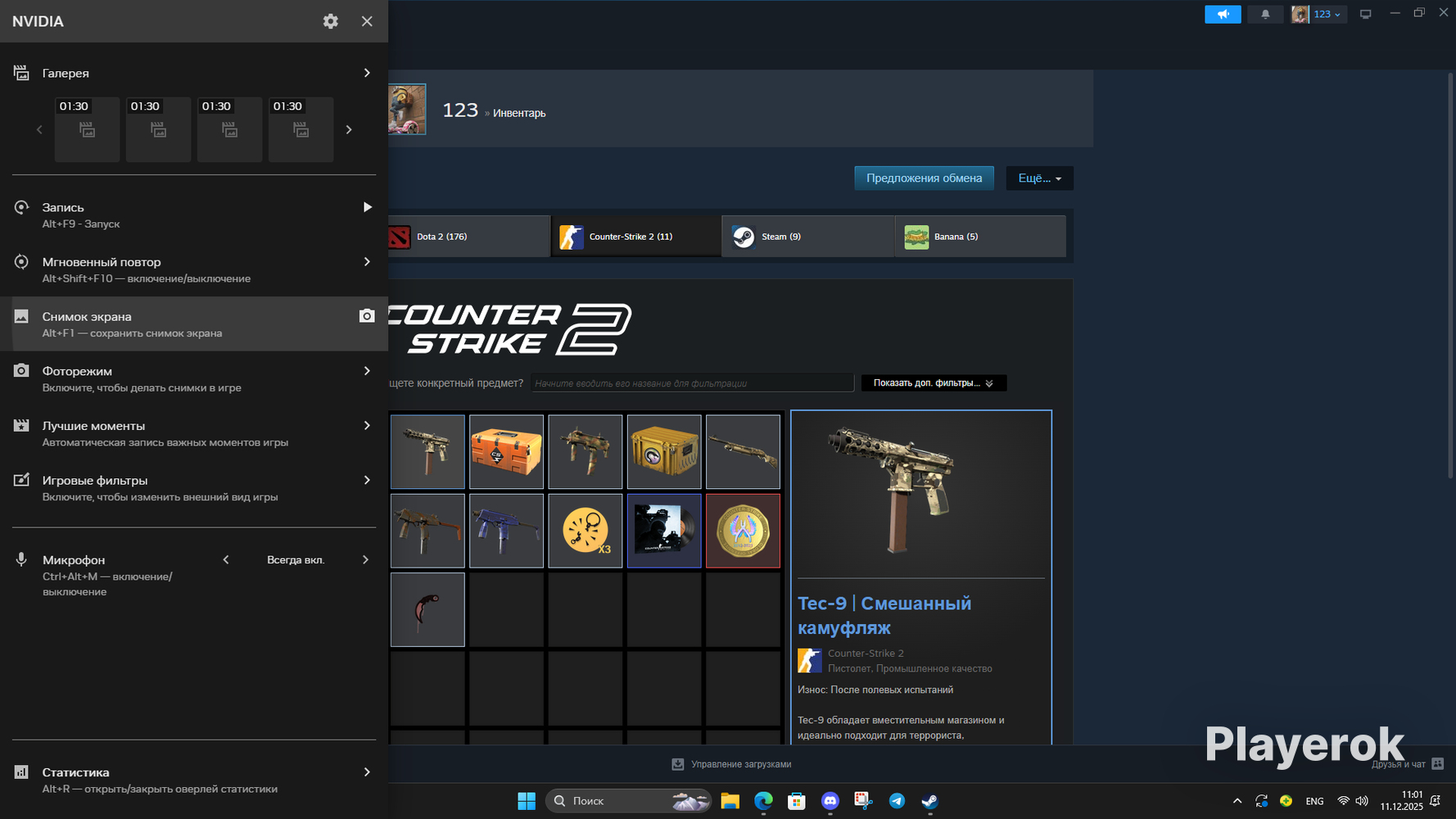Select the blue submachine gun item
This screenshot has height=819, width=1456.
click(506, 531)
